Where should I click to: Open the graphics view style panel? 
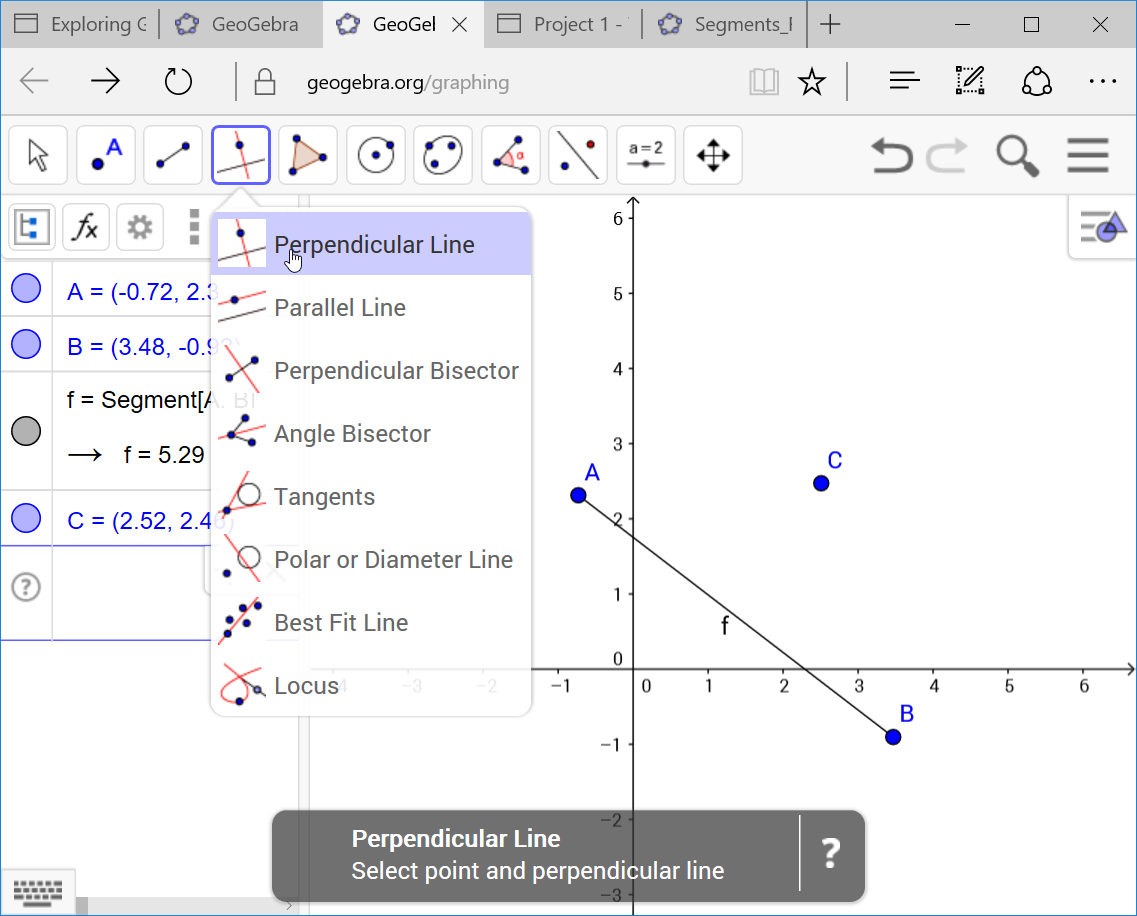point(1102,228)
